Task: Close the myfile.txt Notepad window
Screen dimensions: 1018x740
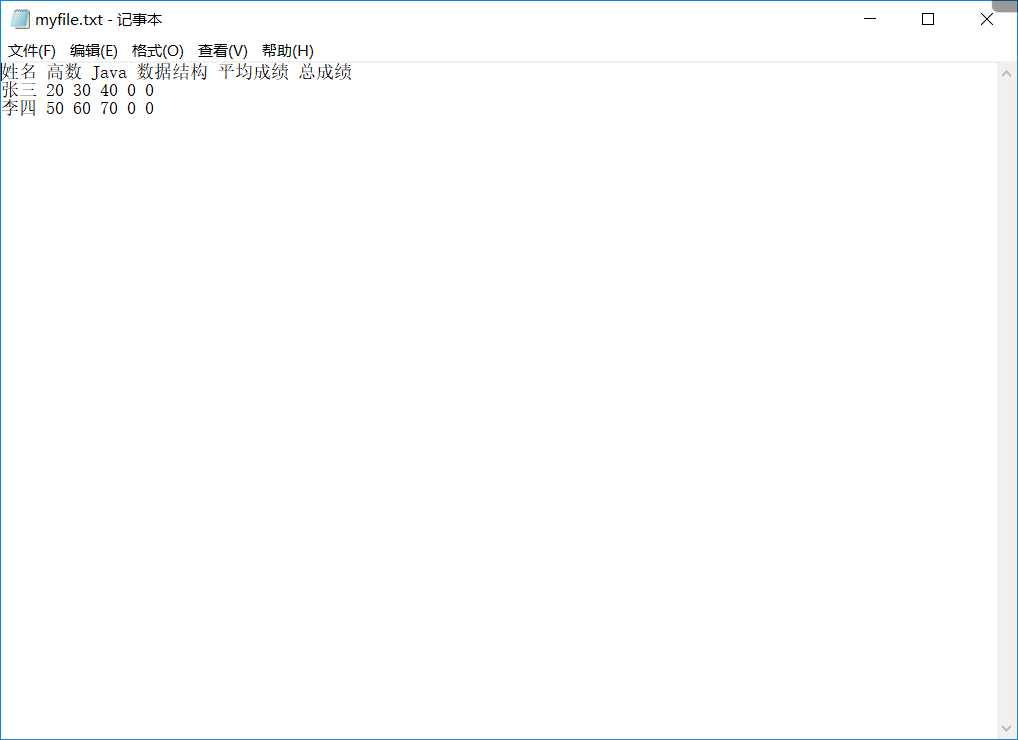Action: click(987, 19)
